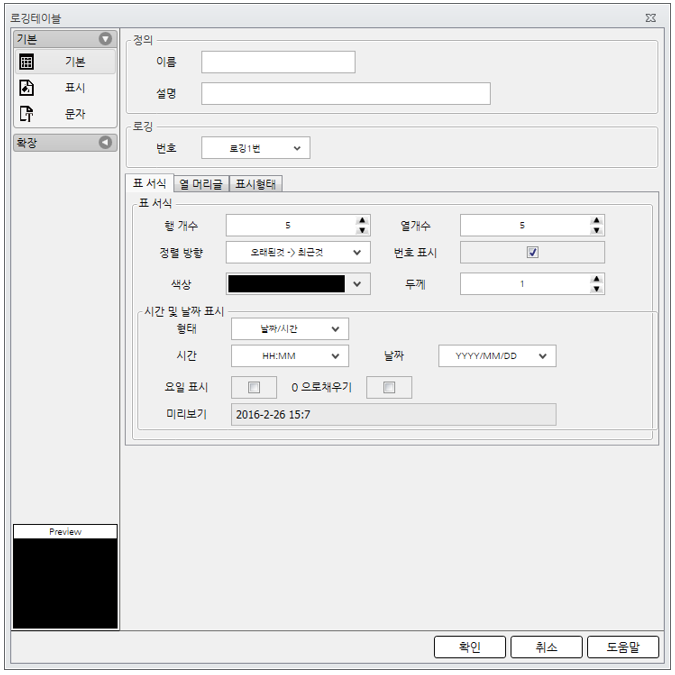Open the 날짜 YYYY/MM/DD dropdown
675x675 pixels.
point(497,356)
